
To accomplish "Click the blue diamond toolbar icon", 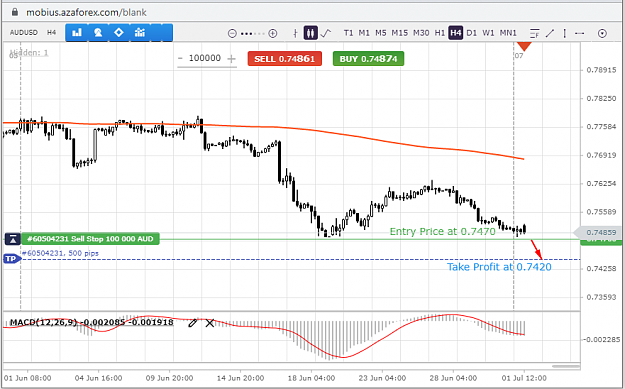I will coord(119,32).
